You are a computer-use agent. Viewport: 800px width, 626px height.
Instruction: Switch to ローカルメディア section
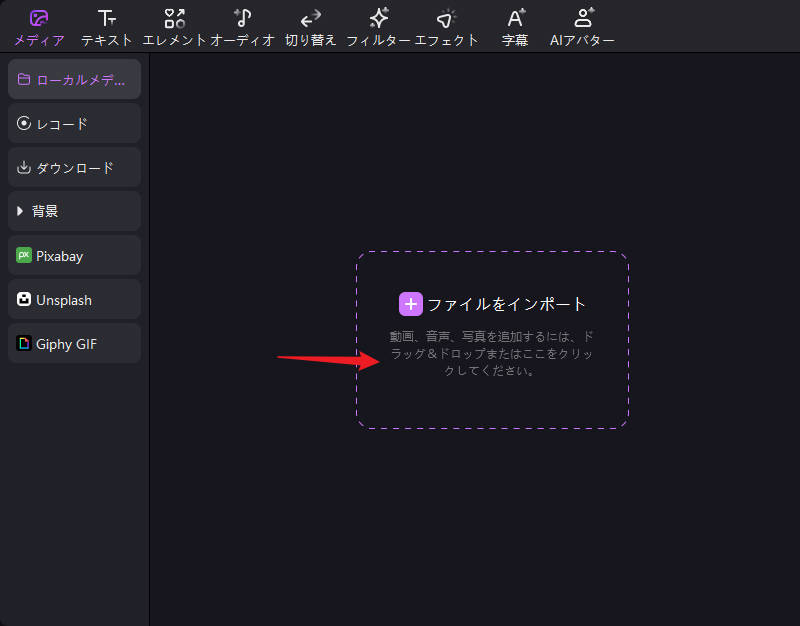(x=73, y=78)
